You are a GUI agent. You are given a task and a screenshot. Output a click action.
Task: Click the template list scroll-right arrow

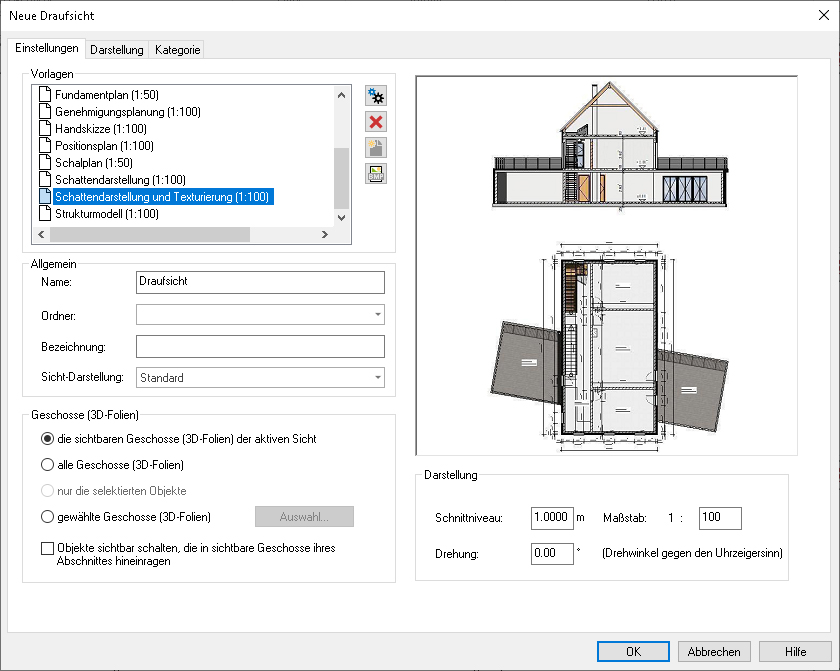325,235
